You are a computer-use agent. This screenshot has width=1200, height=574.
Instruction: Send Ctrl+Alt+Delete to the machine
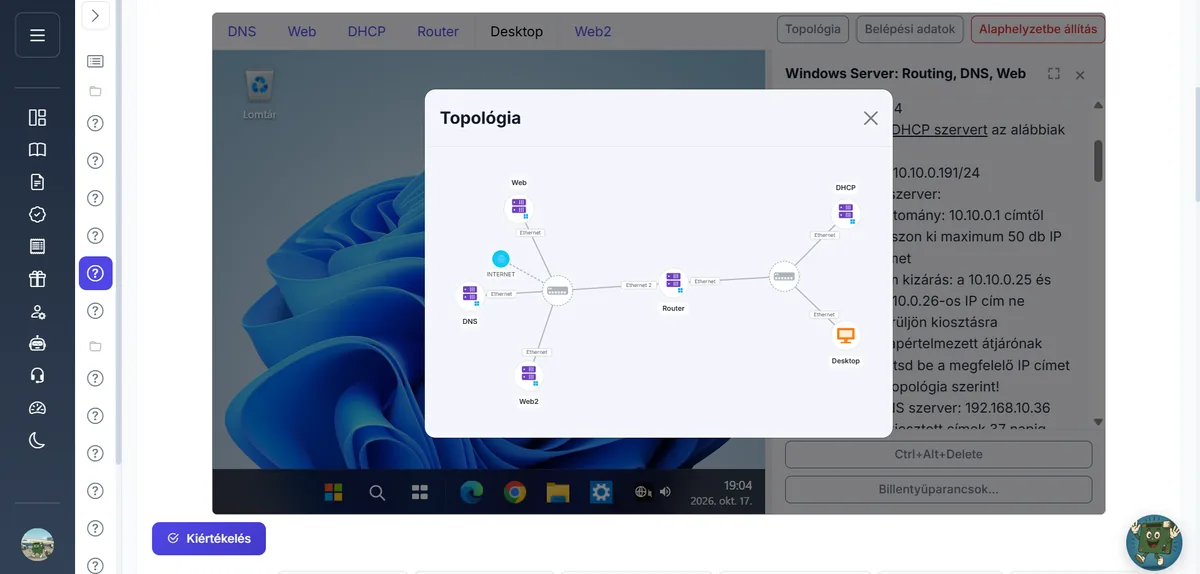point(938,454)
